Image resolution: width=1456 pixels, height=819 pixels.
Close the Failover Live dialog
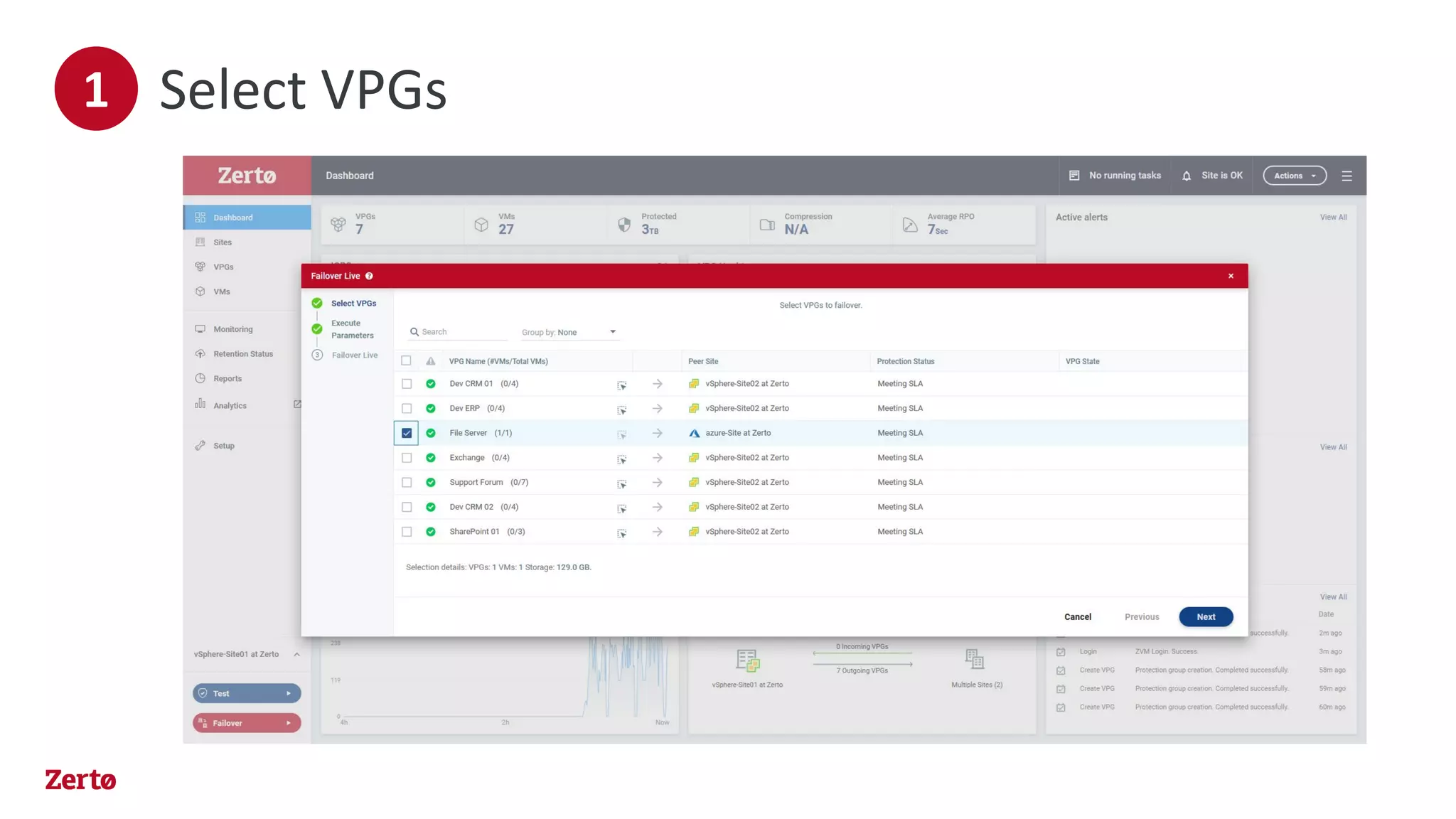(x=1231, y=276)
